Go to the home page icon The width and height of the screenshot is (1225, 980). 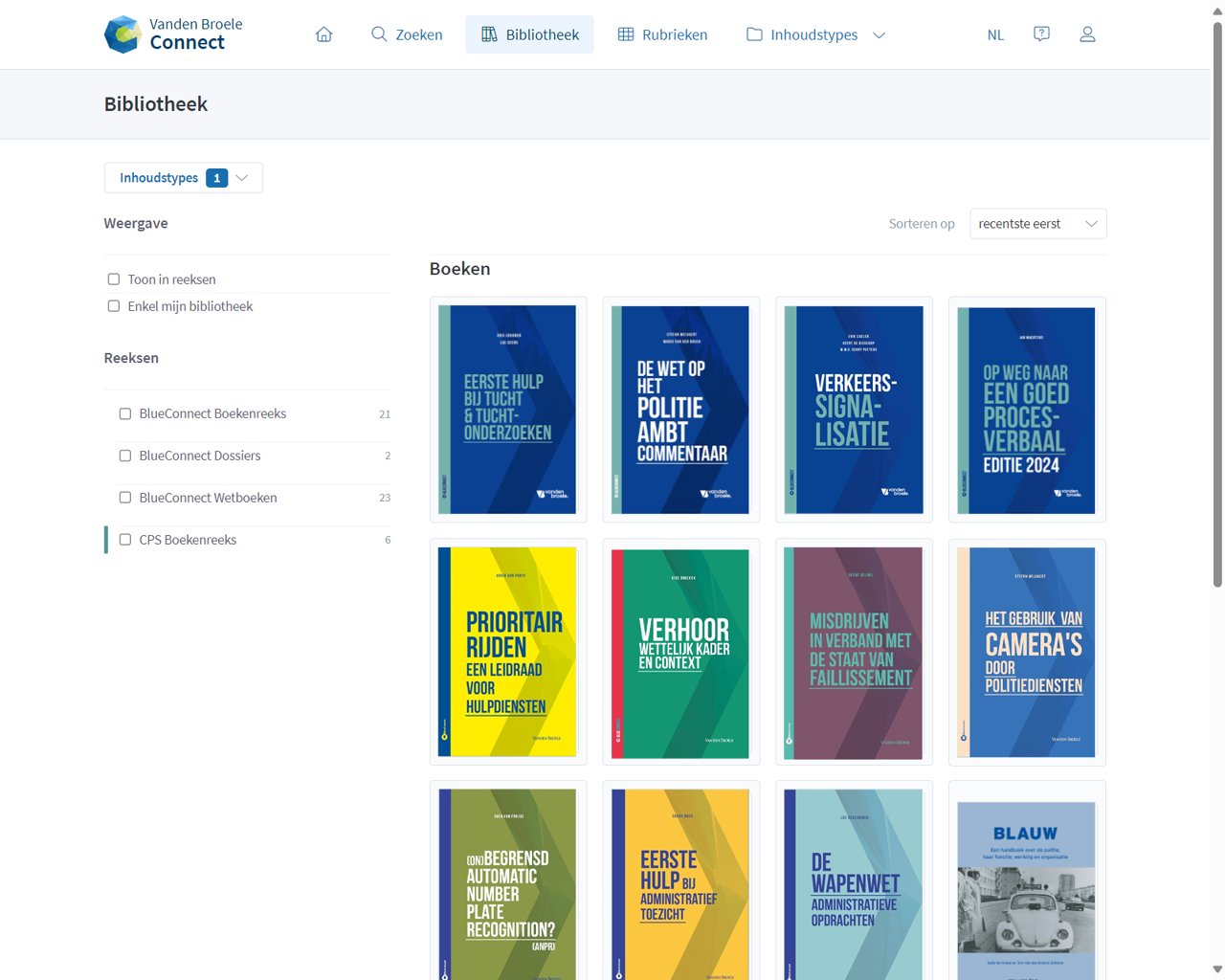[323, 34]
